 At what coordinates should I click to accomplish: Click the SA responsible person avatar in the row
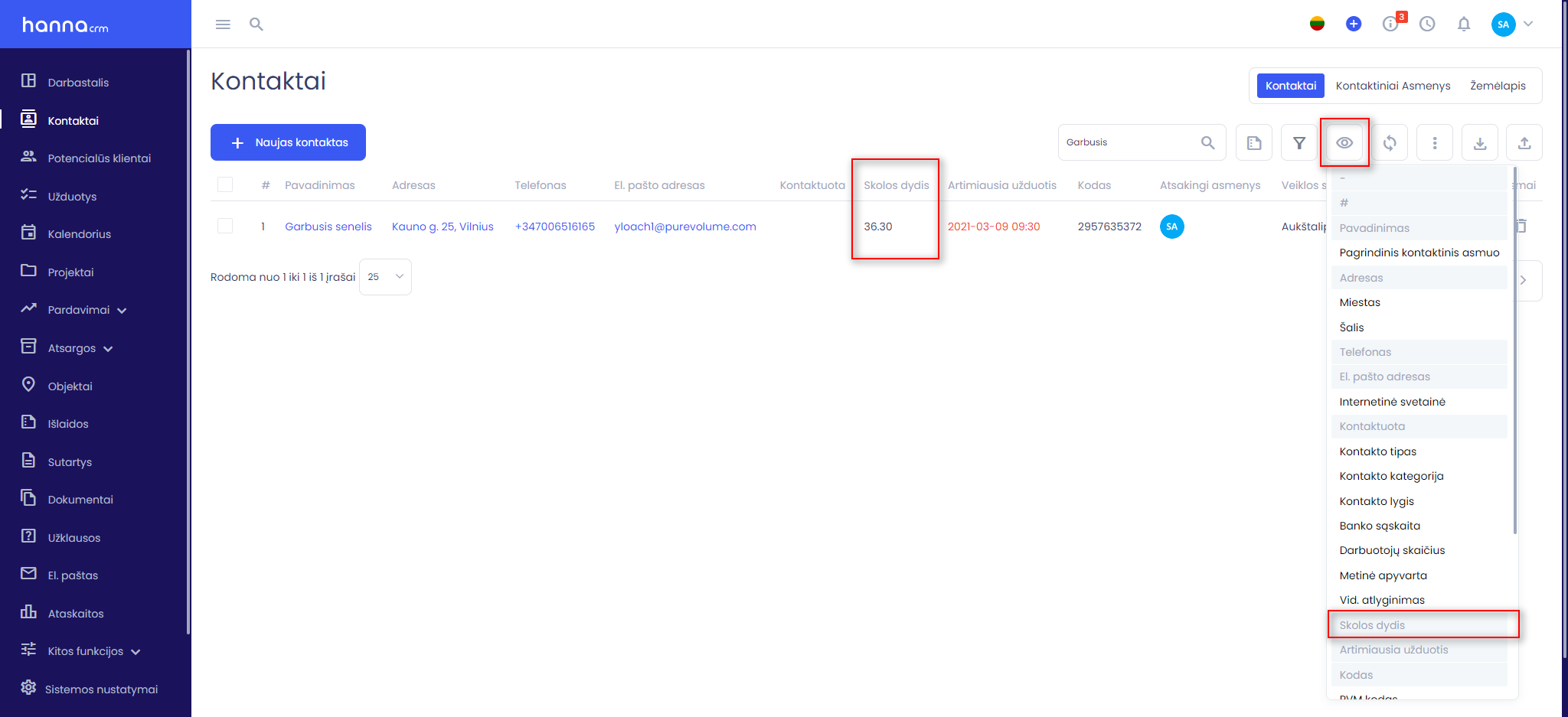[x=1171, y=227]
